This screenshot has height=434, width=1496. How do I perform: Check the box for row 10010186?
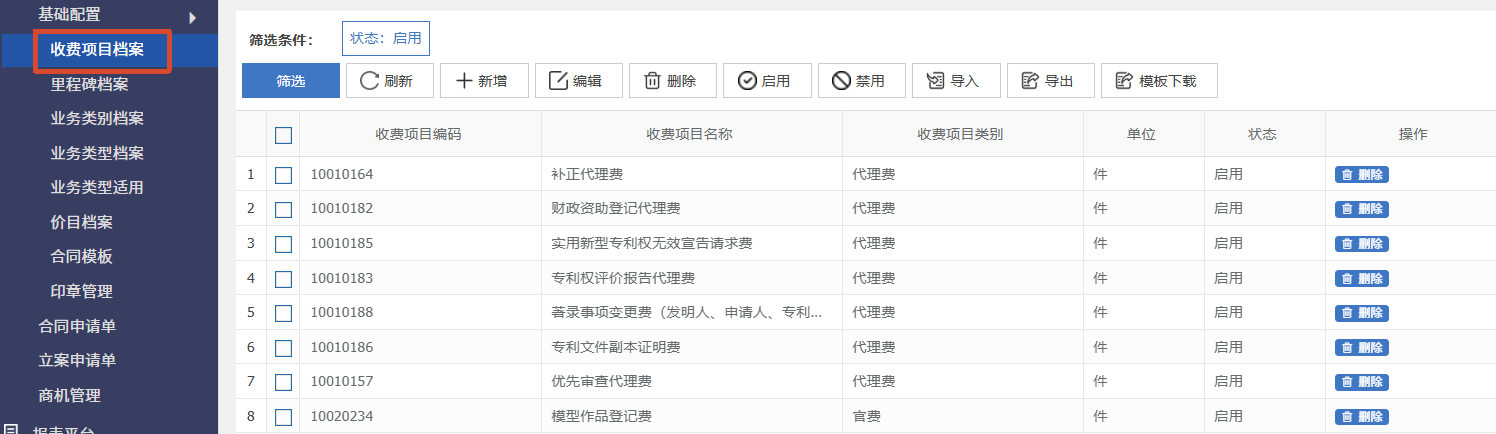[283, 347]
